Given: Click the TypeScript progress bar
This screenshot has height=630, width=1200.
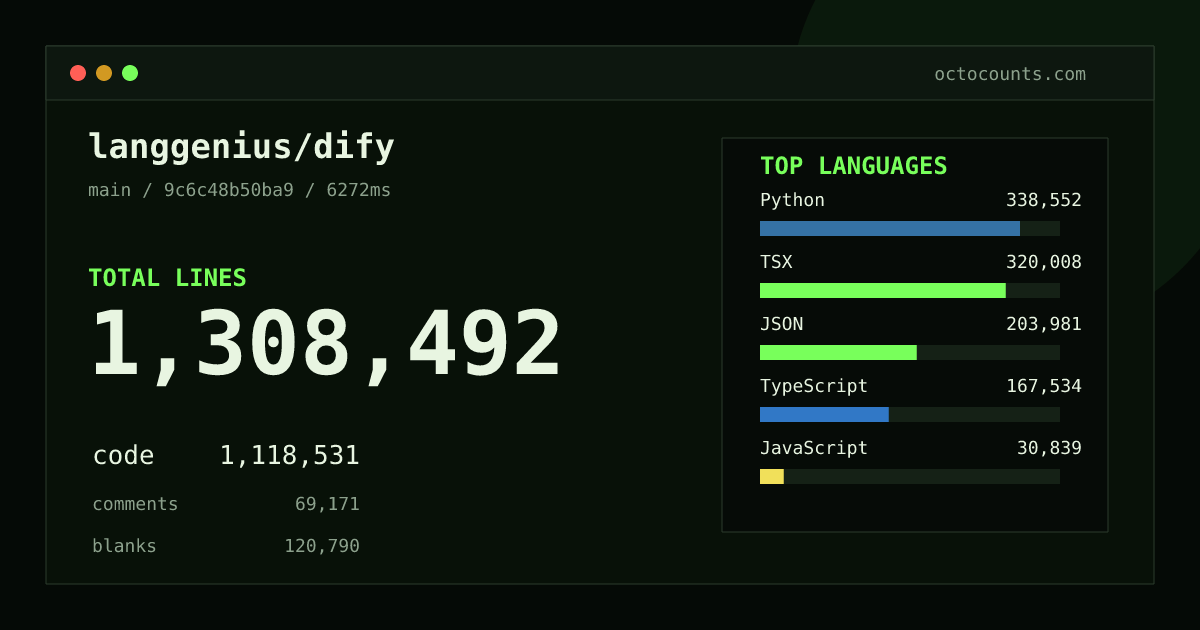Looking at the screenshot, I should point(910,414).
